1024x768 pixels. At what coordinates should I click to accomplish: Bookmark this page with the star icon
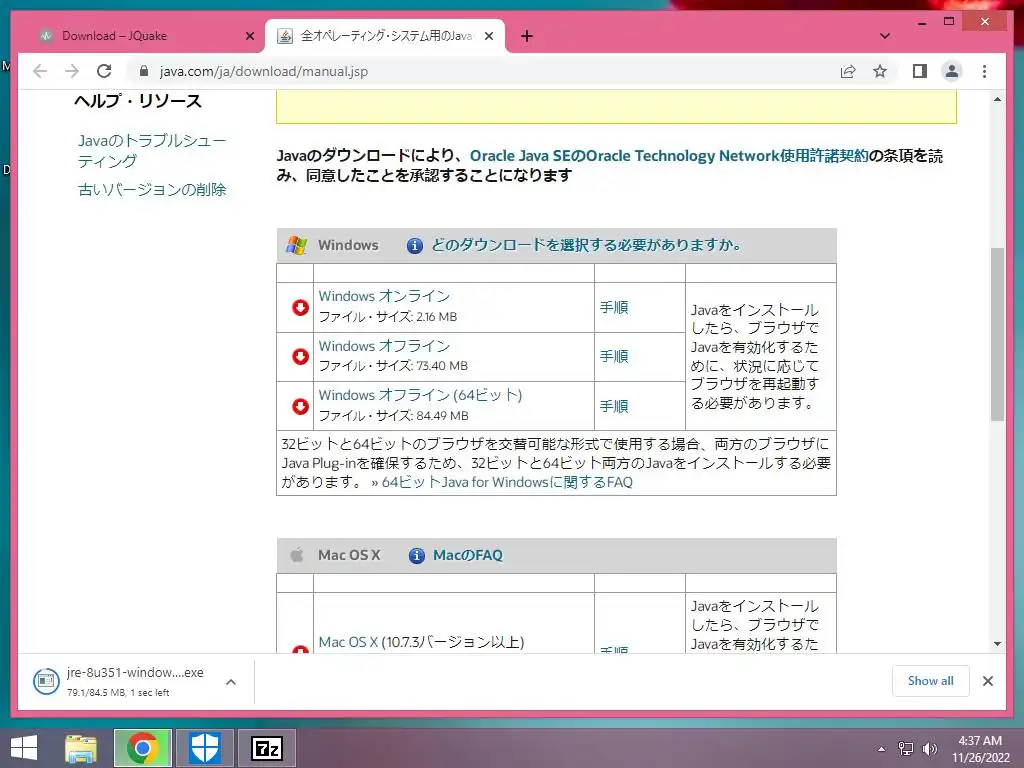[880, 71]
